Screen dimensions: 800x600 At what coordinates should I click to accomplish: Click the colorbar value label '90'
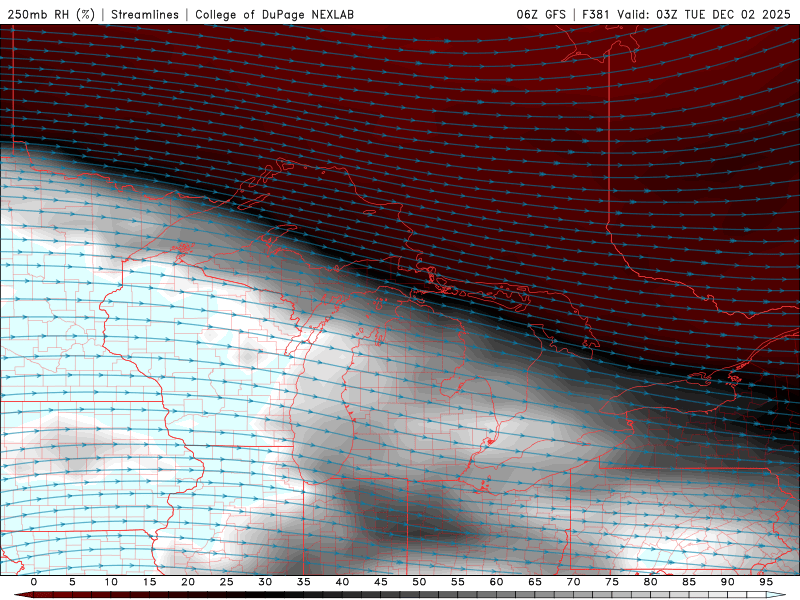(x=728, y=582)
